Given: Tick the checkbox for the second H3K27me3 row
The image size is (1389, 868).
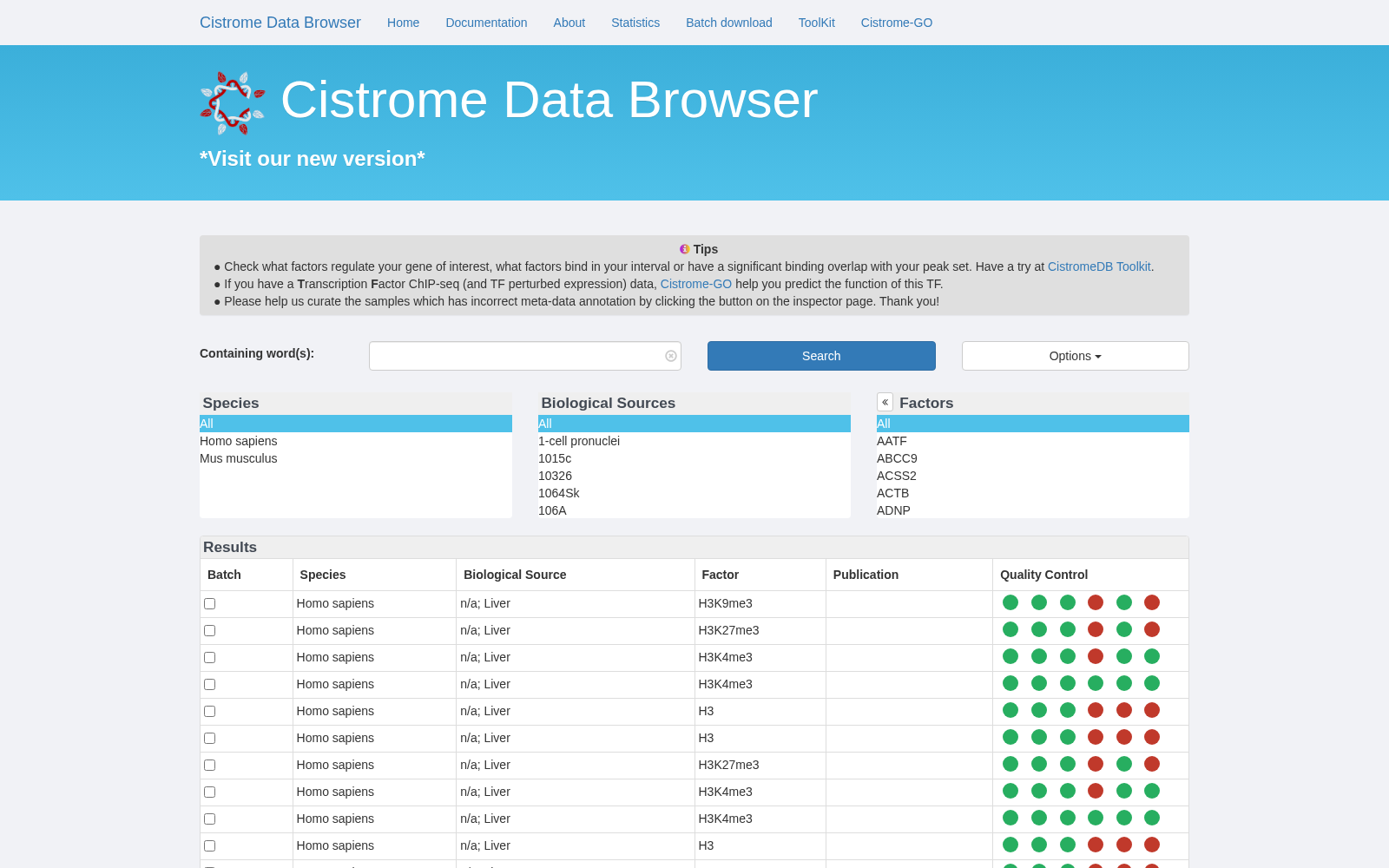Looking at the screenshot, I should (x=209, y=766).
